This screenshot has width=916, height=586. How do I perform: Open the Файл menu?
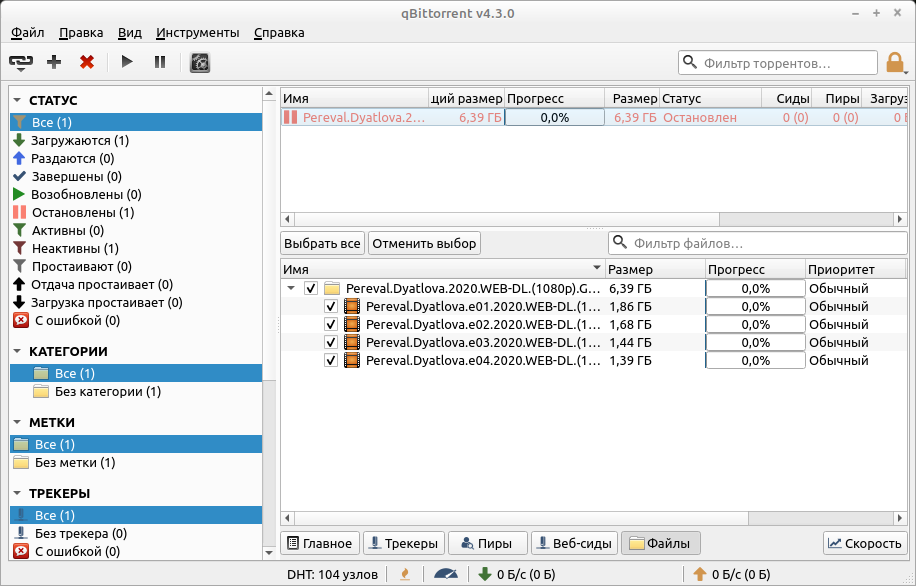[27, 33]
